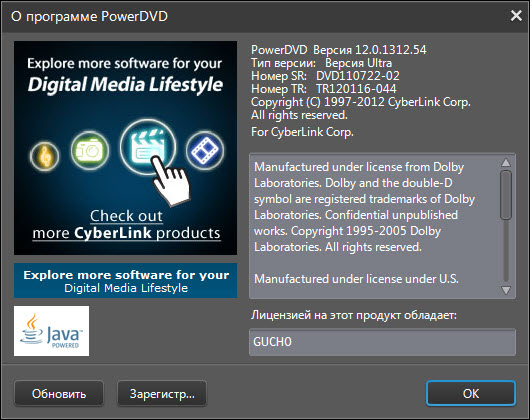
Task: Click the For CyberLink Corp. text
Action: 302,132
